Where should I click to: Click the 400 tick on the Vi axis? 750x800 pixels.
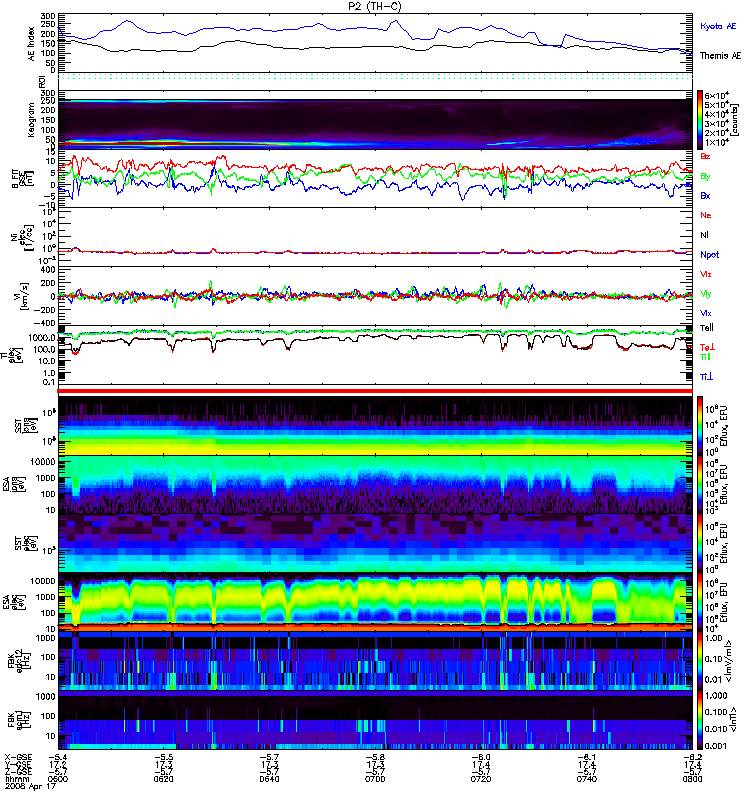(x=48, y=269)
